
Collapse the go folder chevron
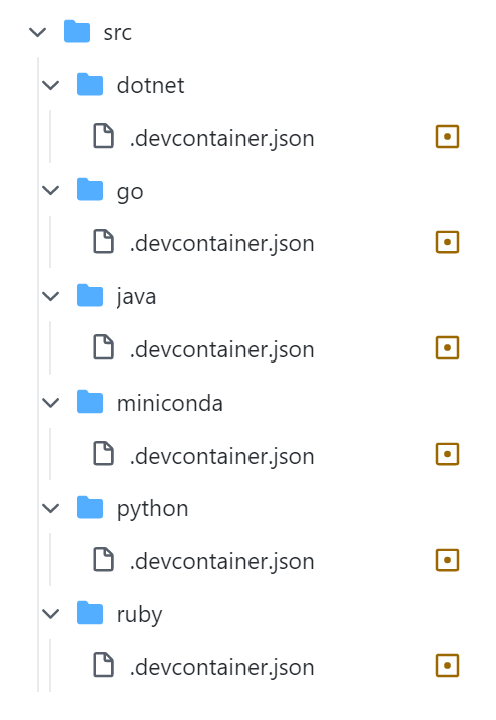(x=51, y=190)
